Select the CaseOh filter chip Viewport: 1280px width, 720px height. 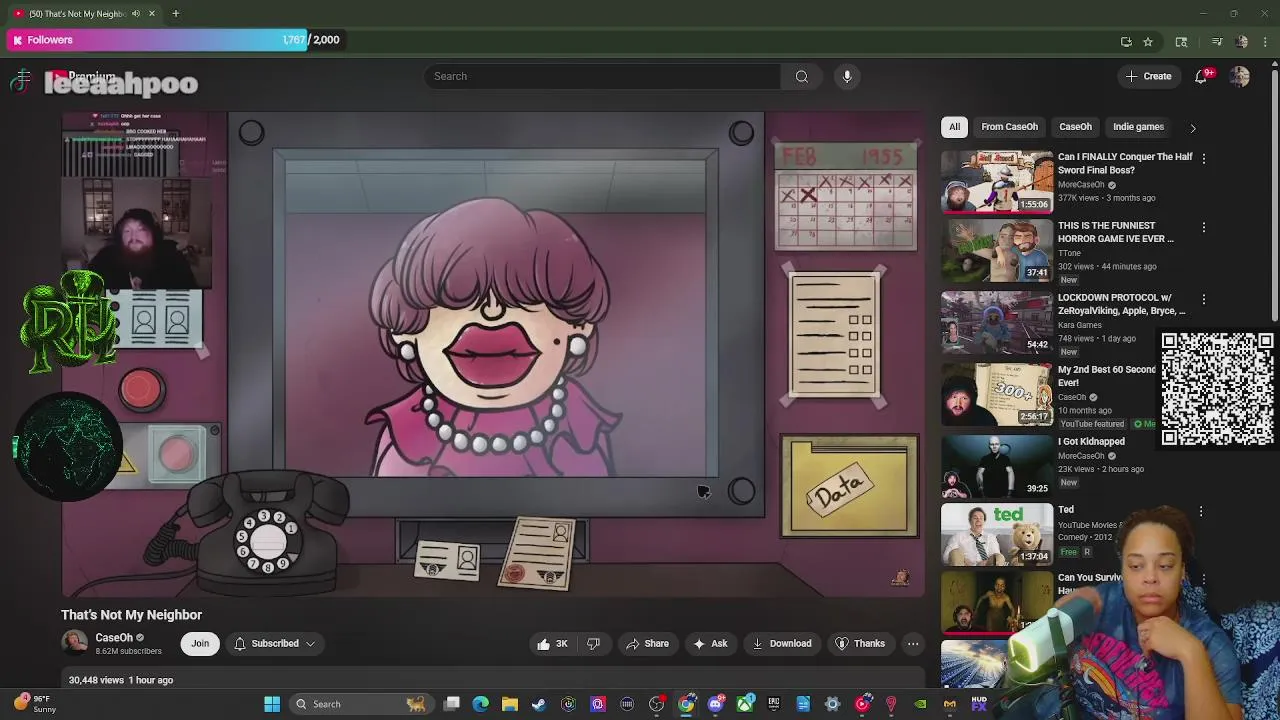pyautogui.click(x=1075, y=127)
